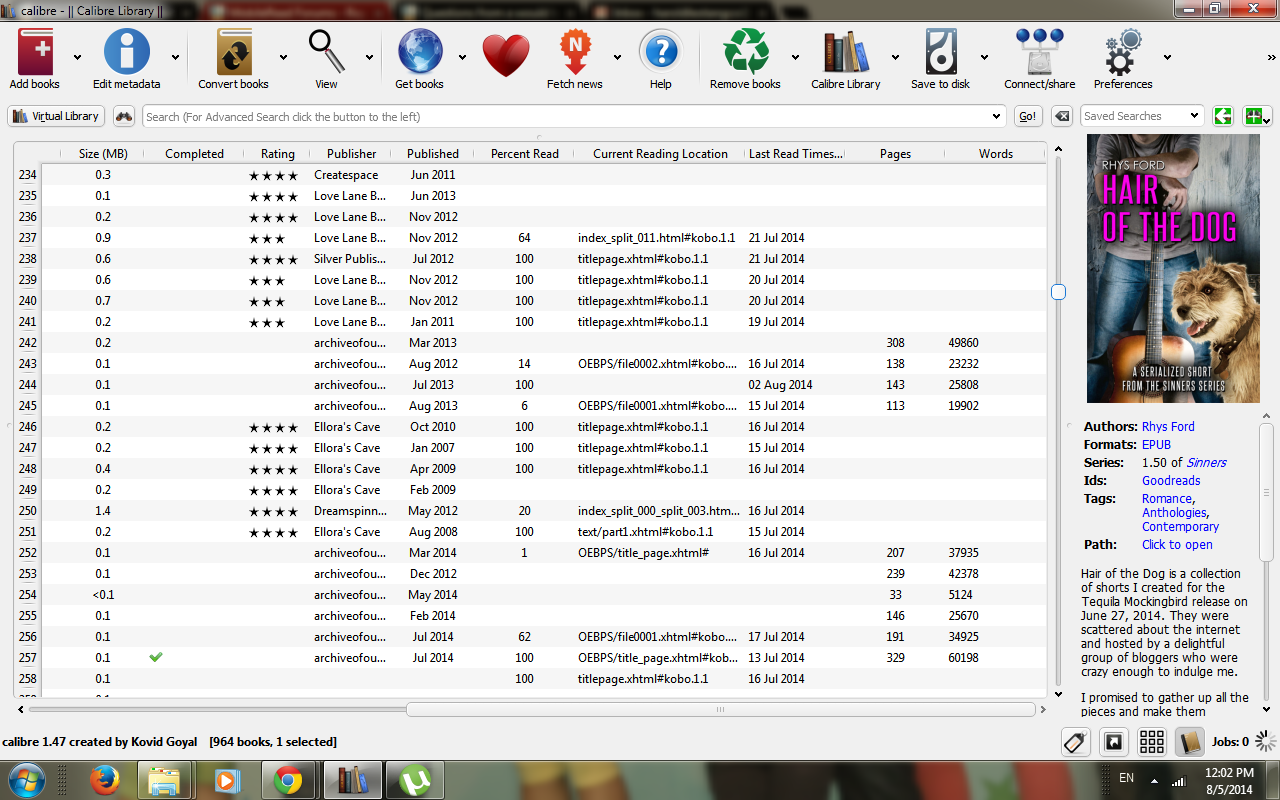This screenshot has height=800, width=1280.
Task: Sort by the Publisher column header
Action: point(351,154)
